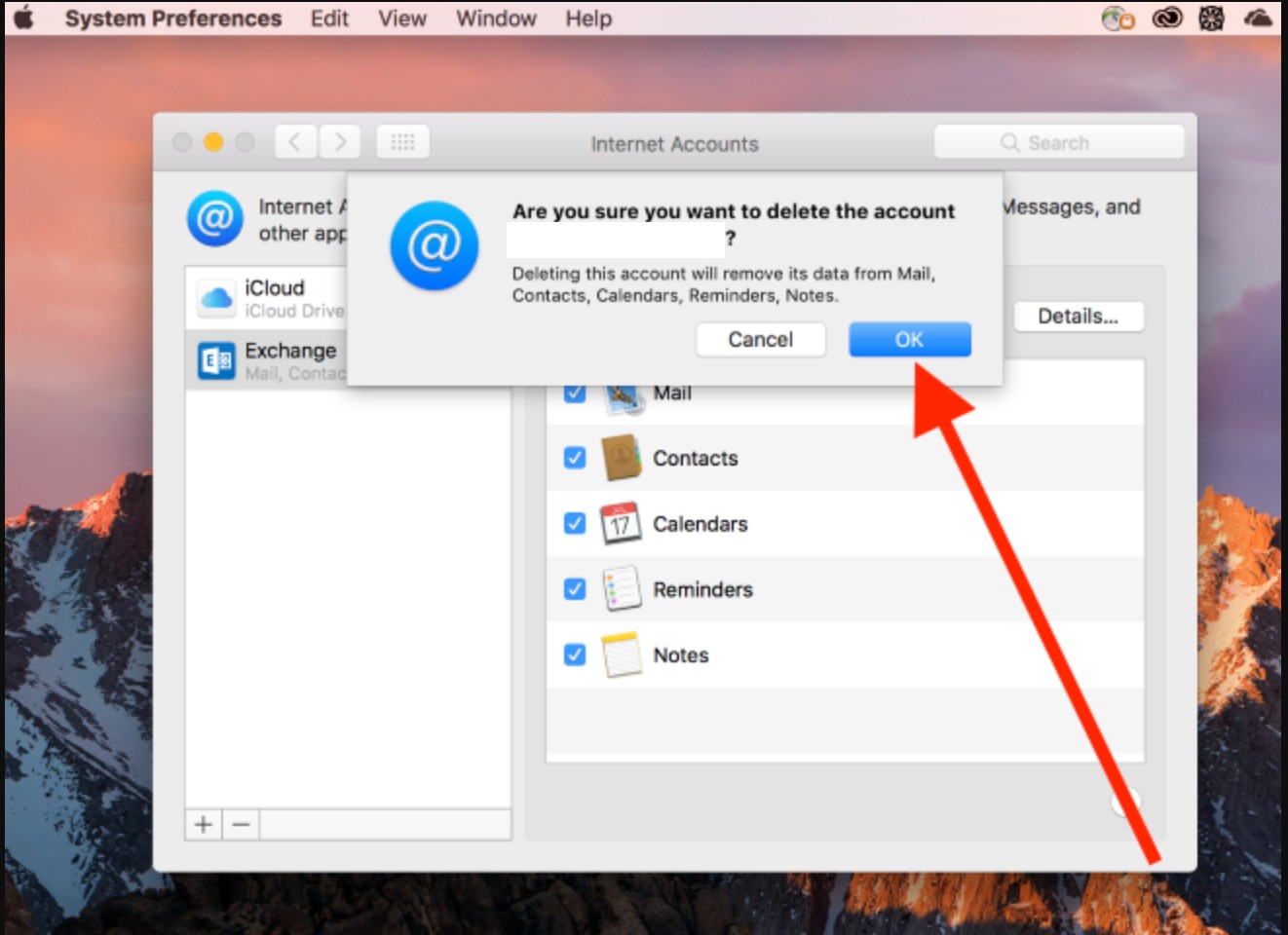1288x935 pixels.
Task: Uncheck the Contacts sync checkbox
Action: 574,458
